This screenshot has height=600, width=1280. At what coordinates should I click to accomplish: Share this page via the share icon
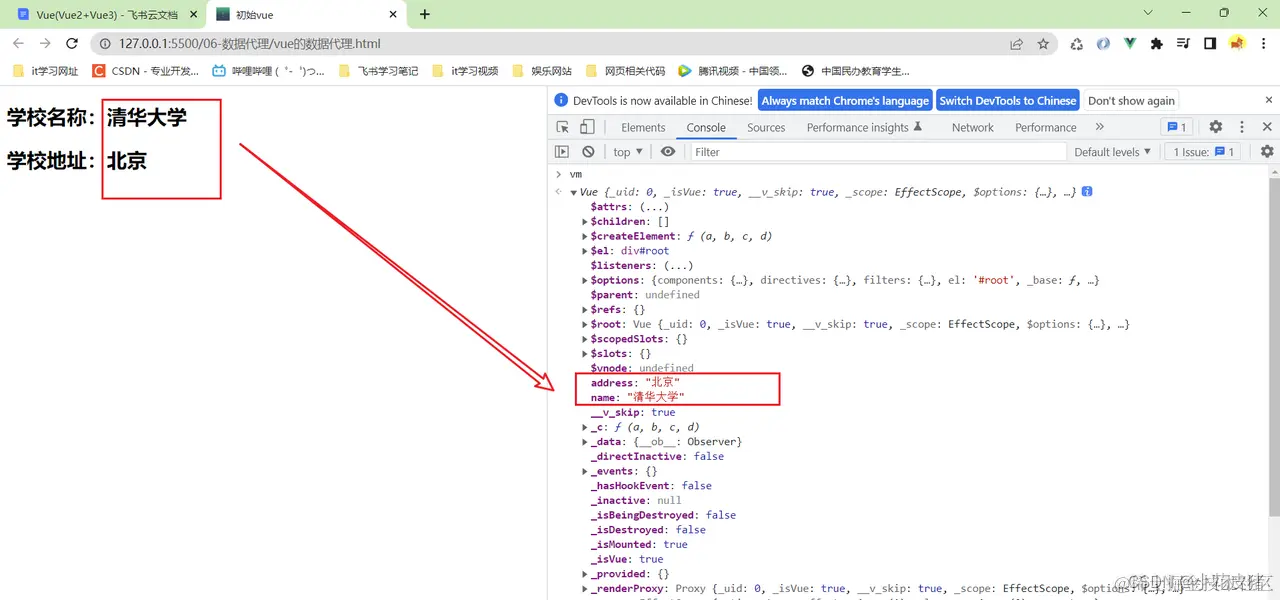[x=1016, y=44]
